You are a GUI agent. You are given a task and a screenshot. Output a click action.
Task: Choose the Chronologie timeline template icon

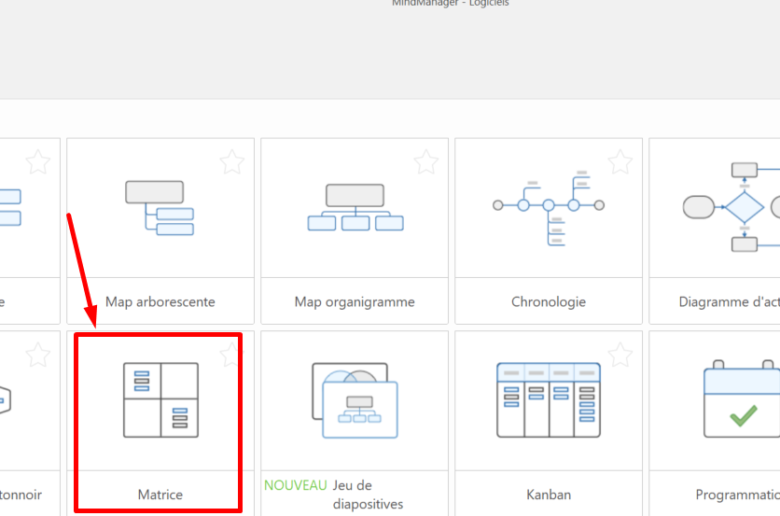tap(549, 207)
